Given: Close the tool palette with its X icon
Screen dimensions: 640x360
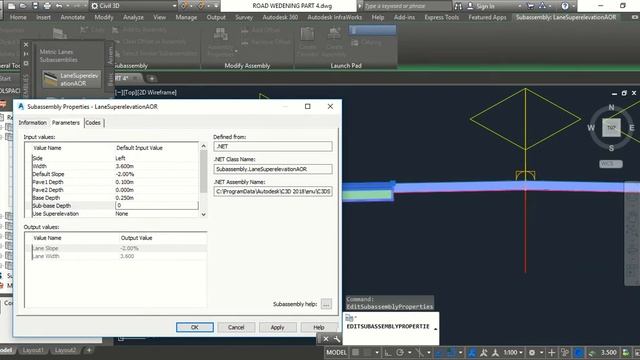Looking at the screenshot, I should coord(26,44).
